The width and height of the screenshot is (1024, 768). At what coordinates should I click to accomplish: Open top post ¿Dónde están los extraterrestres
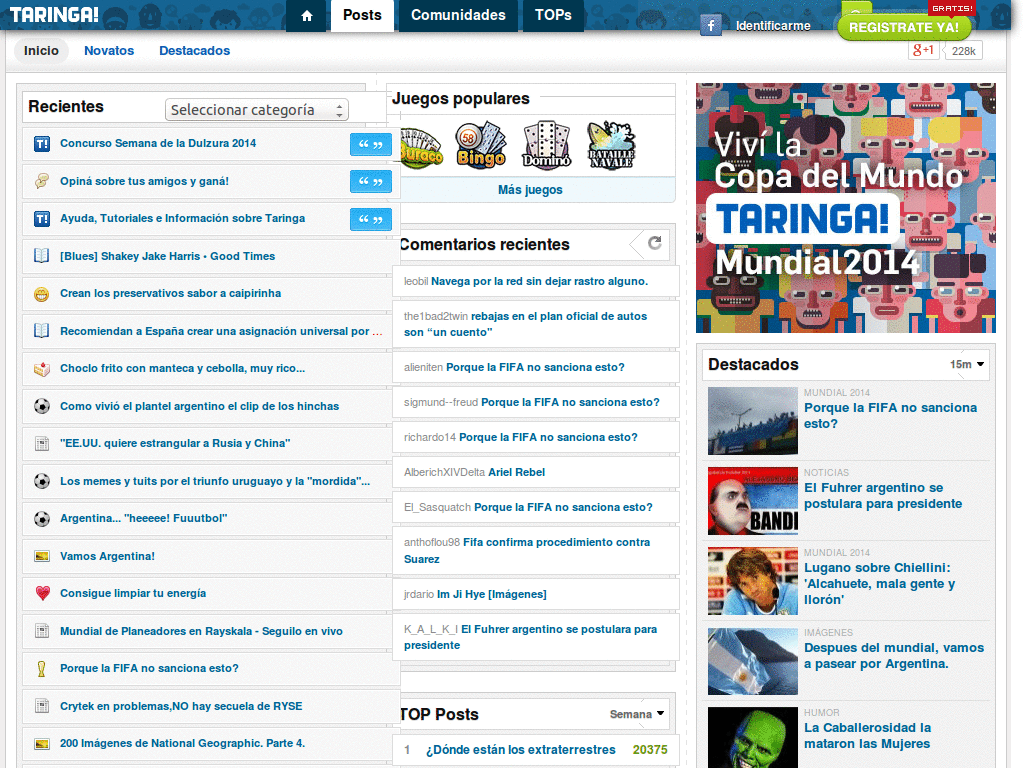tap(520, 750)
